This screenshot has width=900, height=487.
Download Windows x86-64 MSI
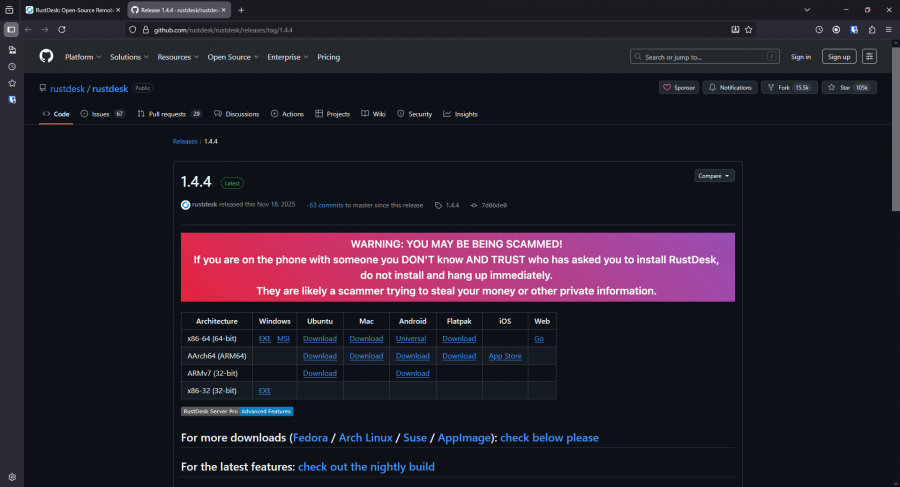283,339
